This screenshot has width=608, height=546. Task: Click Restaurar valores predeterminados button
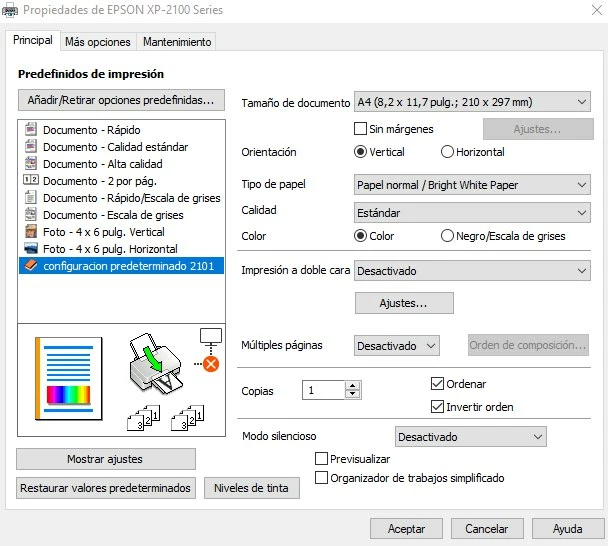(105, 488)
